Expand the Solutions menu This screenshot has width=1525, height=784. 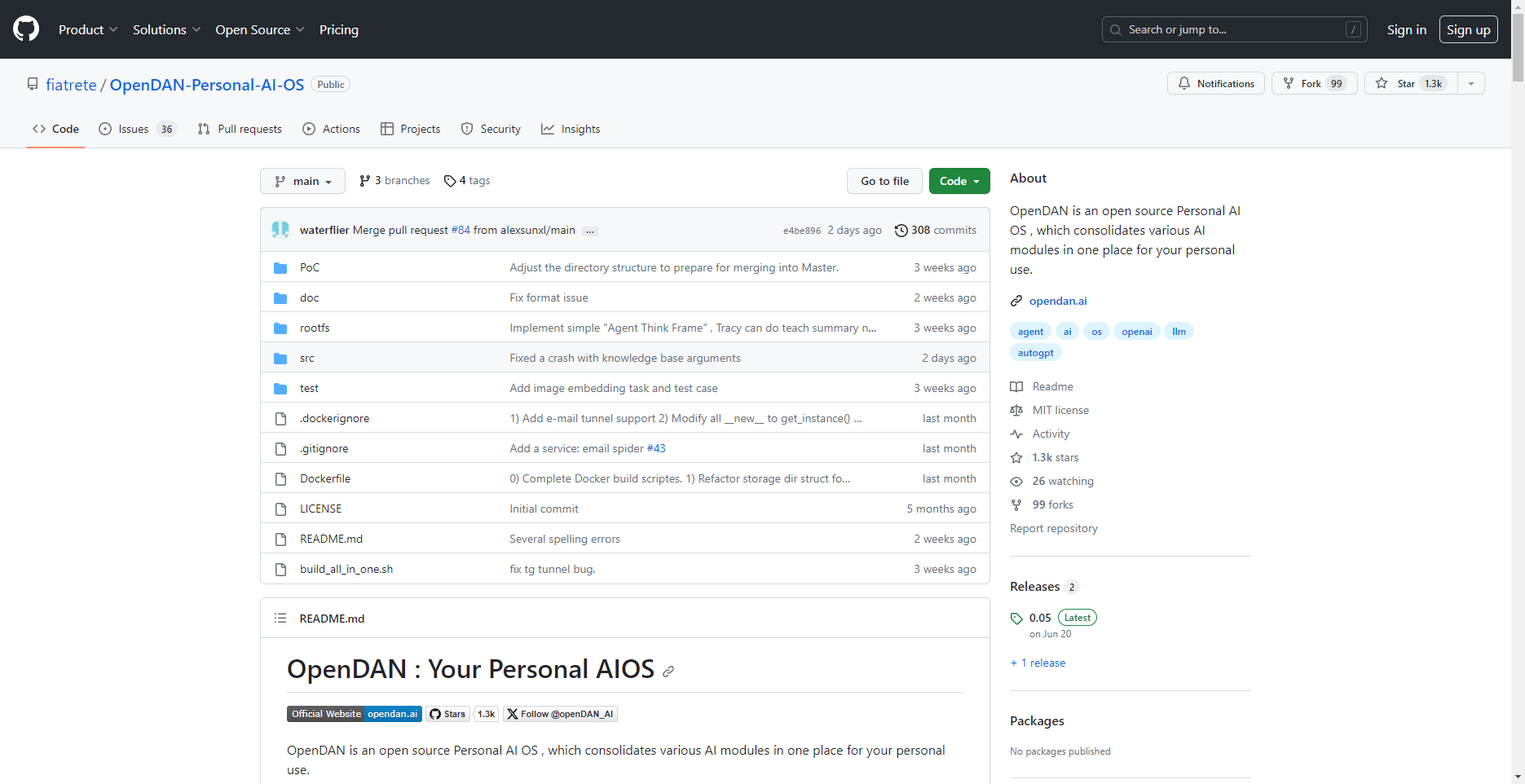click(x=167, y=29)
